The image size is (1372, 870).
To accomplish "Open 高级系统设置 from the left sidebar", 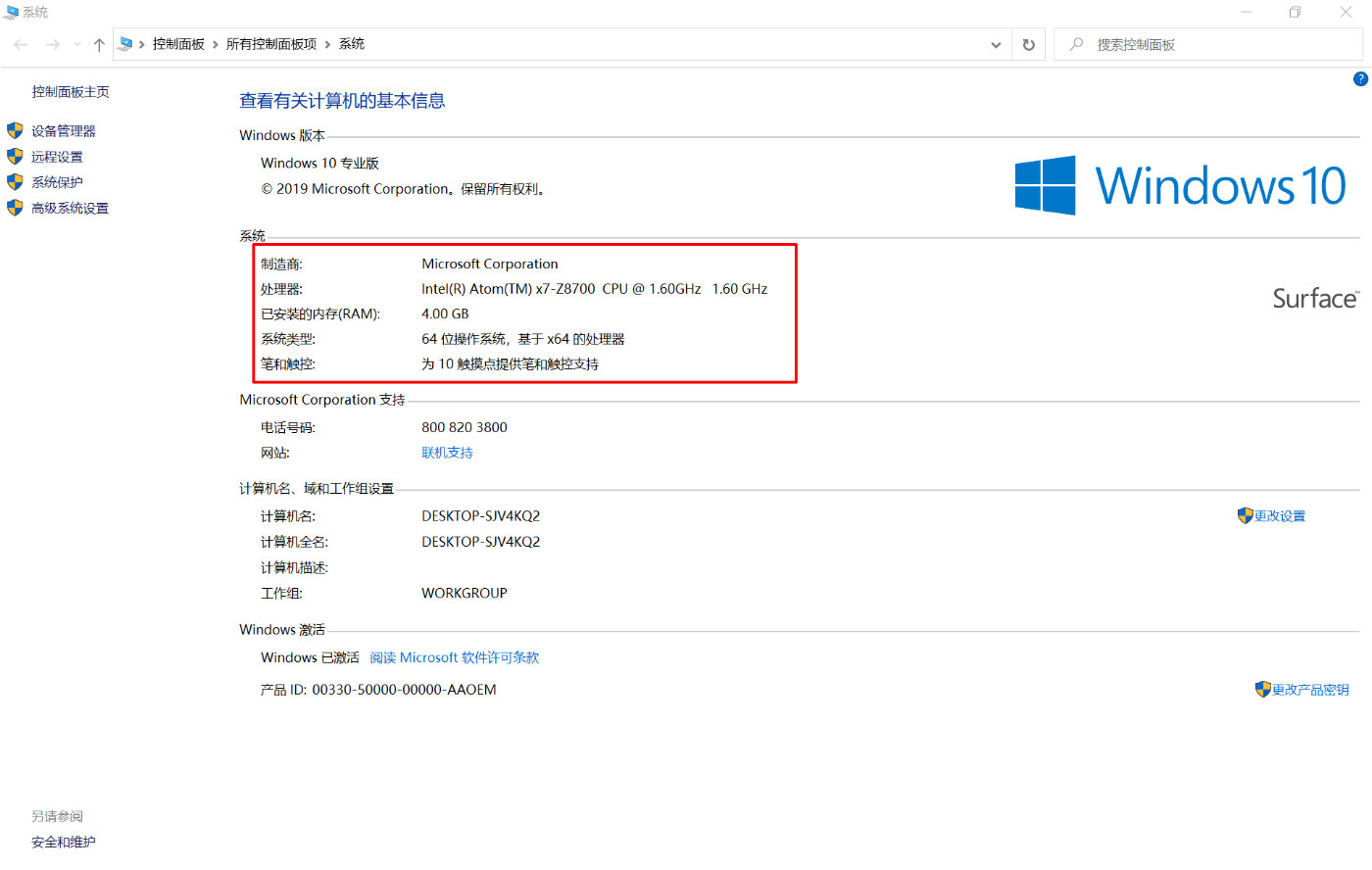I will tap(70, 208).
